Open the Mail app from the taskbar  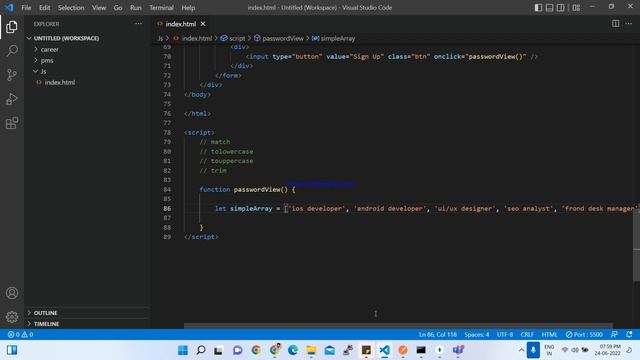tap(329, 350)
